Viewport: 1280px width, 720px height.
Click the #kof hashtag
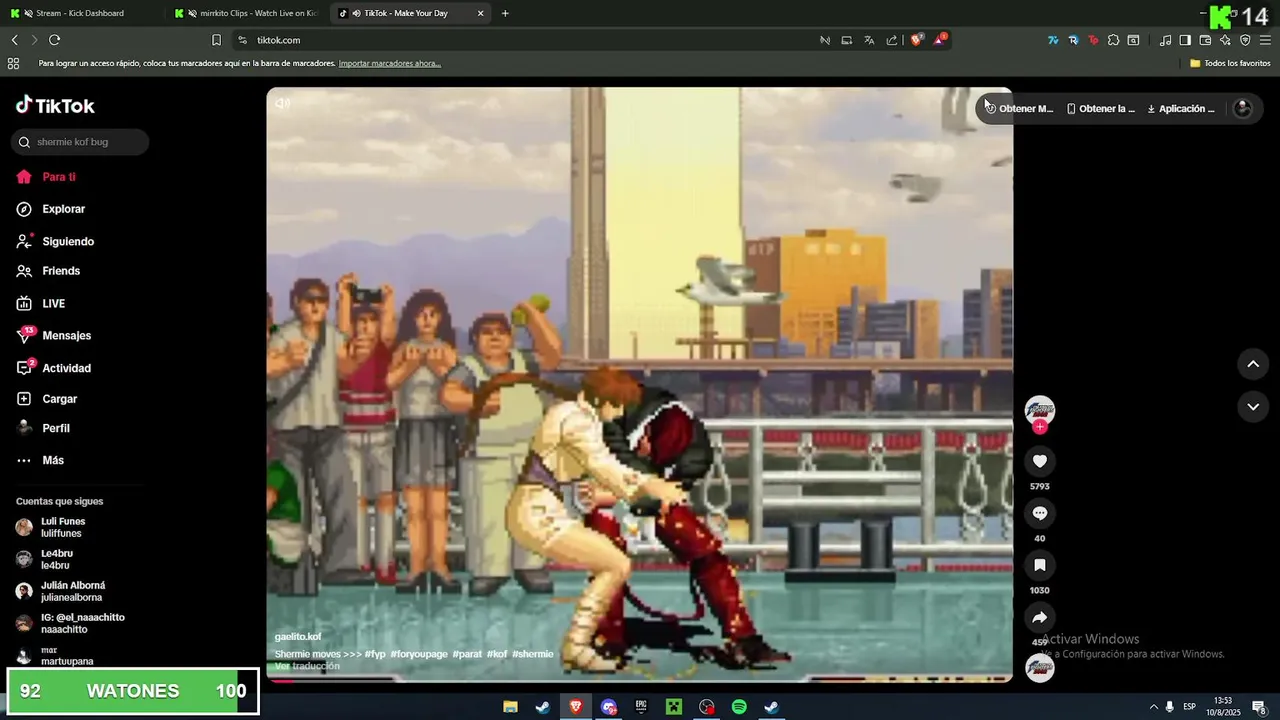(497, 654)
